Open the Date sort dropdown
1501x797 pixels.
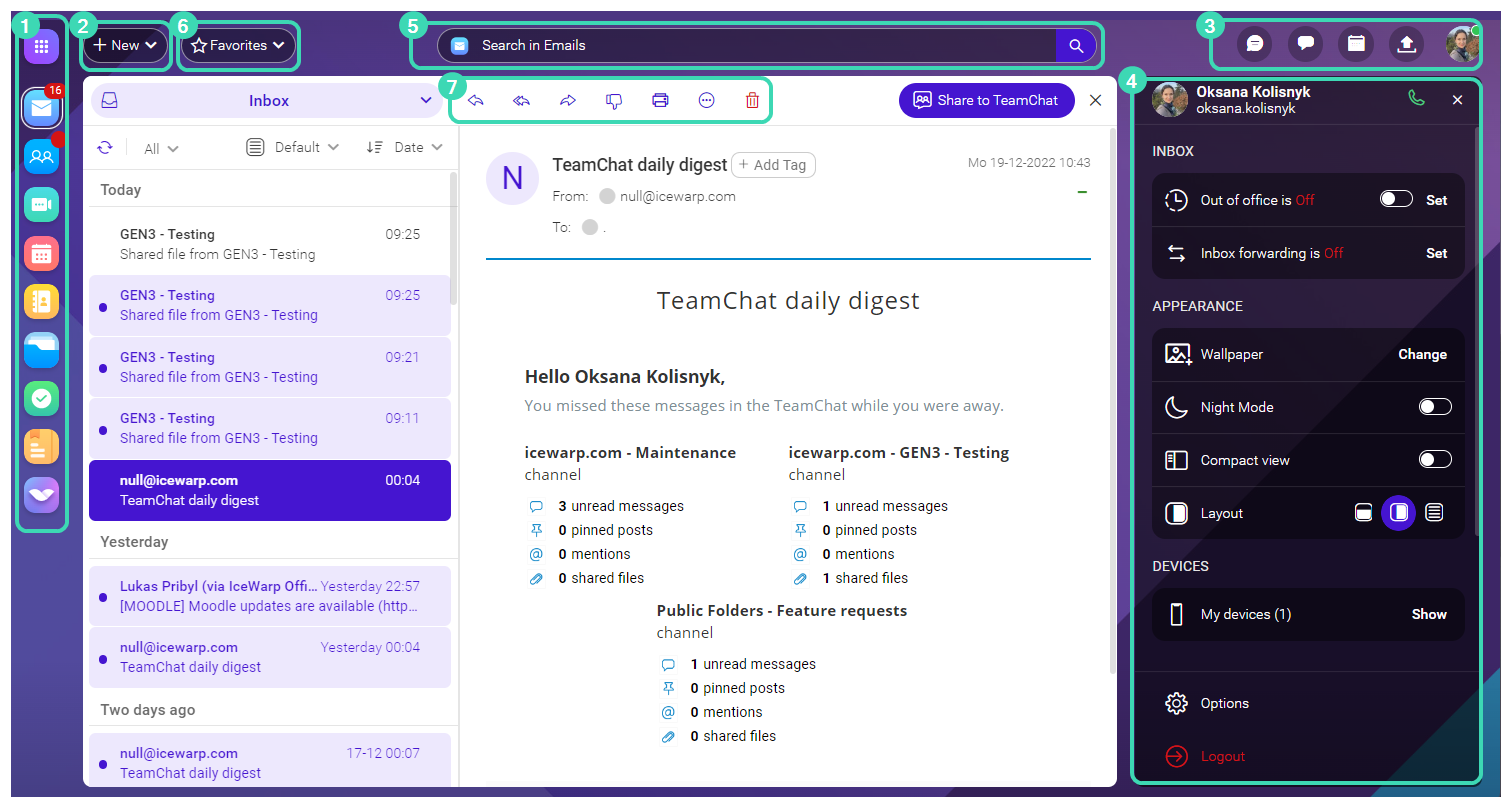click(405, 147)
